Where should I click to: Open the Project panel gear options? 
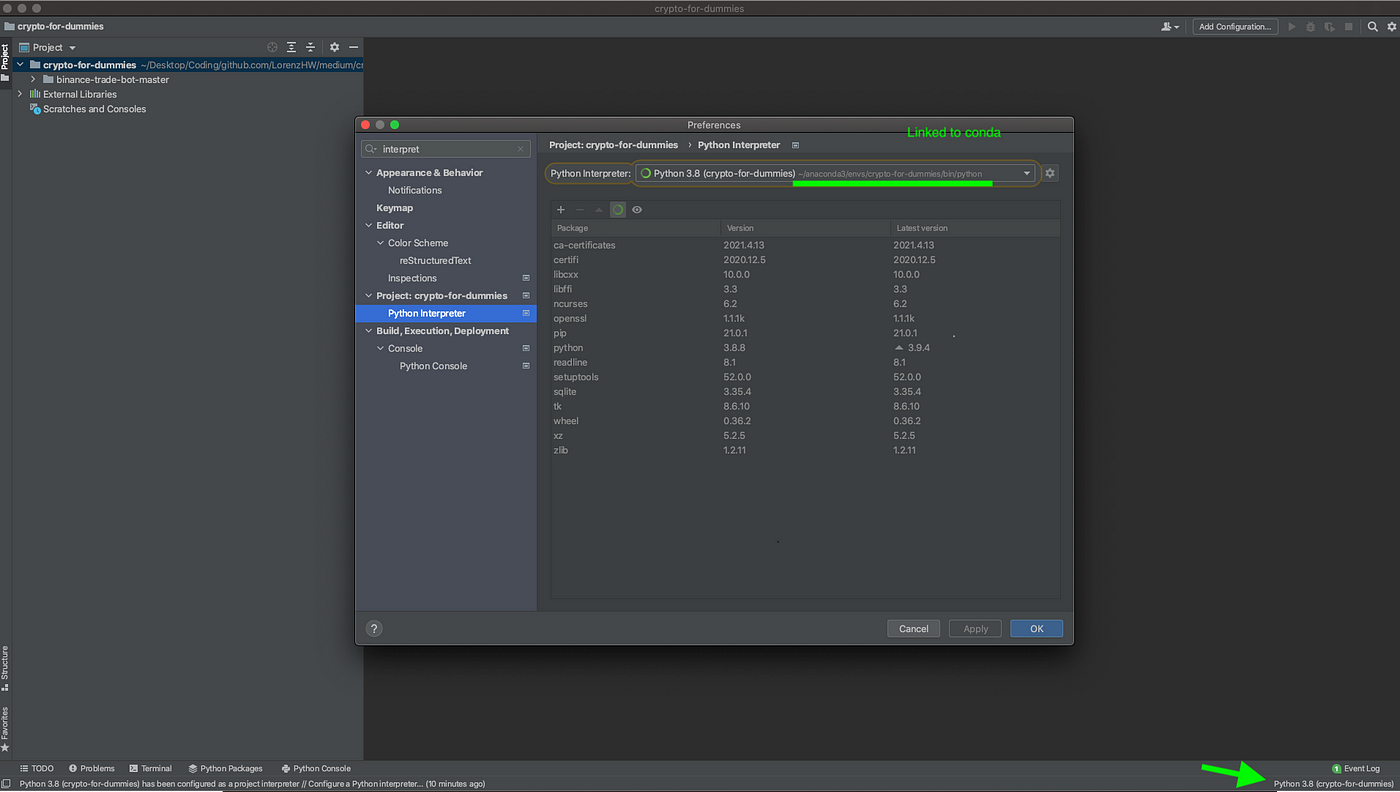(x=334, y=47)
